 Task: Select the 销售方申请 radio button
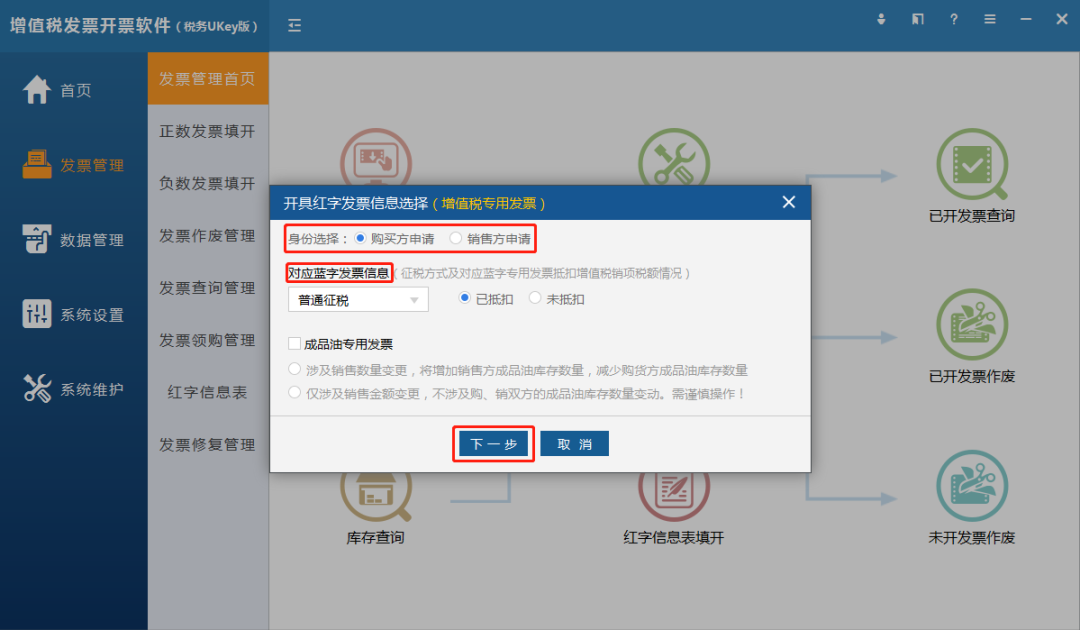pyautogui.click(x=456, y=238)
